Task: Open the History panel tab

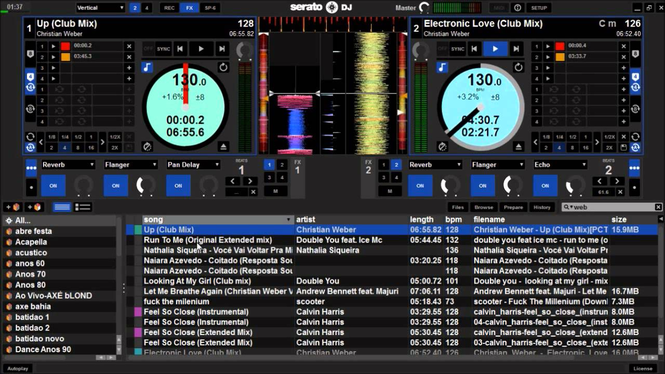Action: click(x=542, y=207)
